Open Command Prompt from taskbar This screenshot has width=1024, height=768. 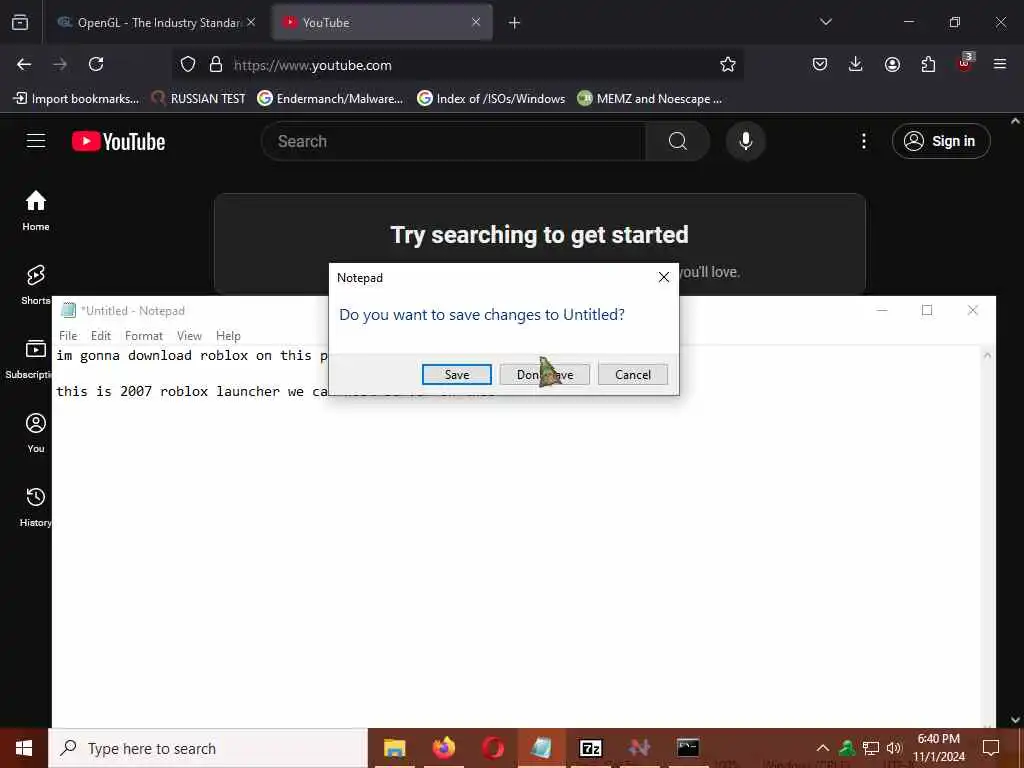688,748
